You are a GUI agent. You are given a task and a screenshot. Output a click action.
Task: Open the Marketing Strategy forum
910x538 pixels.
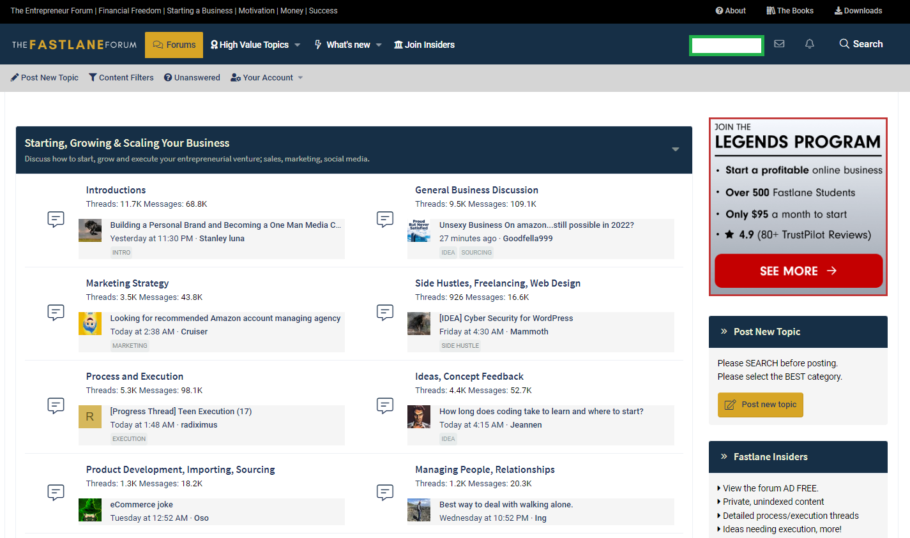pyautogui.click(x=127, y=283)
